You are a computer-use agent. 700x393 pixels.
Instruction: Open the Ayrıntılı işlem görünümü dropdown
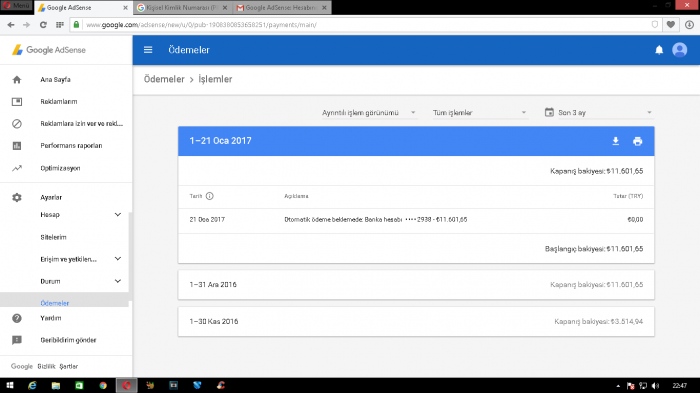[x=369, y=113]
